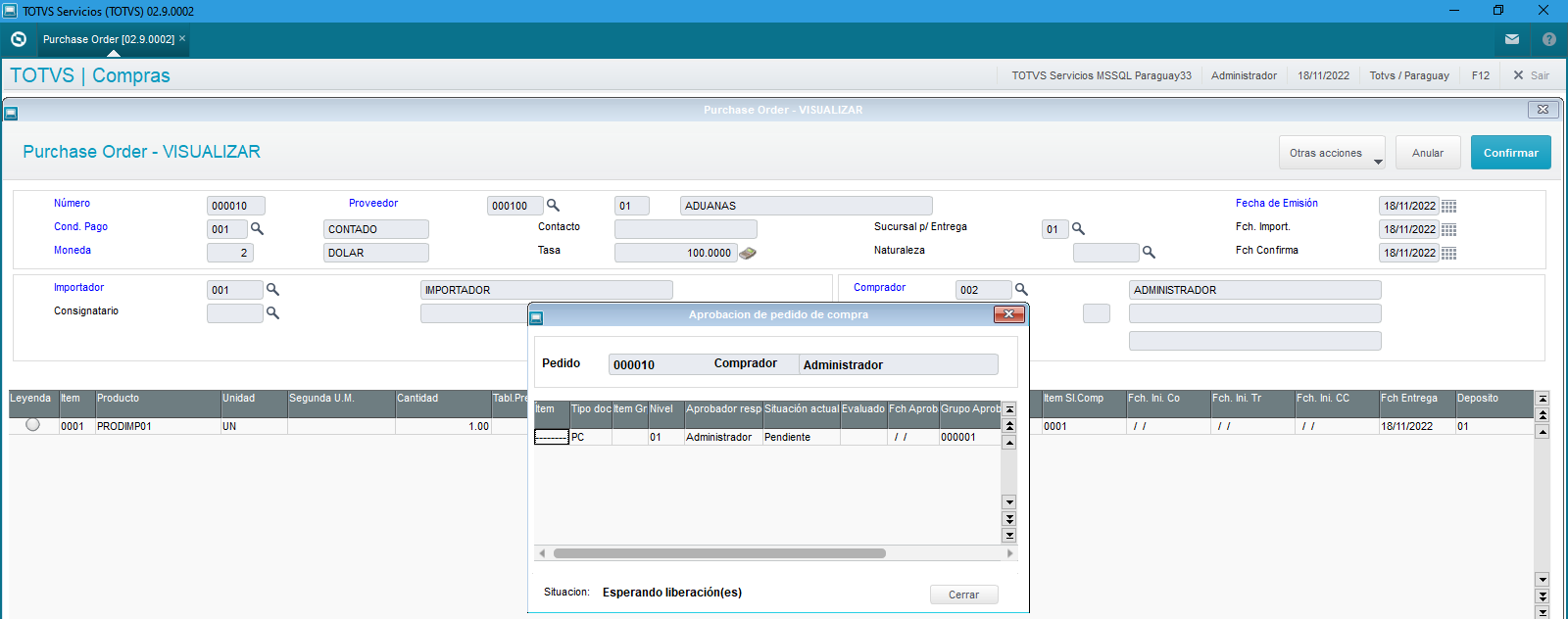Click the Pendiente status cell
The height and width of the screenshot is (619, 1568).
pyautogui.click(x=802, y=437)
